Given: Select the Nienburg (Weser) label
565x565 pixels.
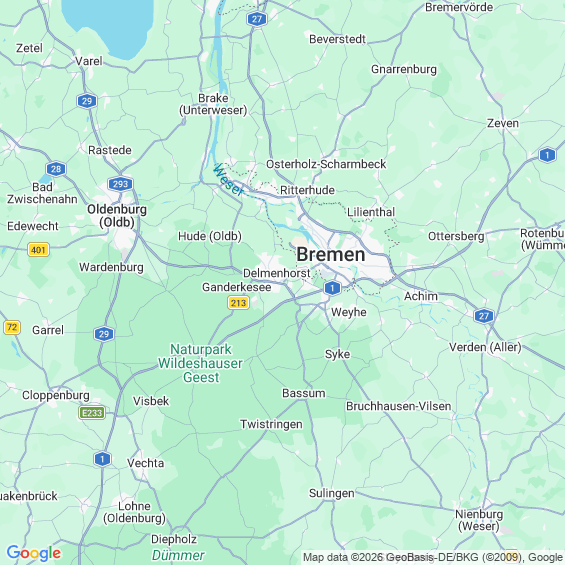Looking at the screenshot, I should pyautogui.click(x=479, y=520).
